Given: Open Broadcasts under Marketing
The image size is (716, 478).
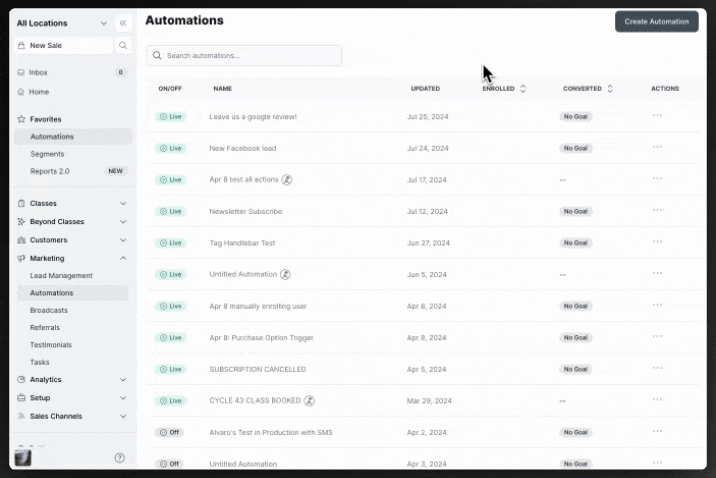Looking at the screenshot, I should pos(49,310).
